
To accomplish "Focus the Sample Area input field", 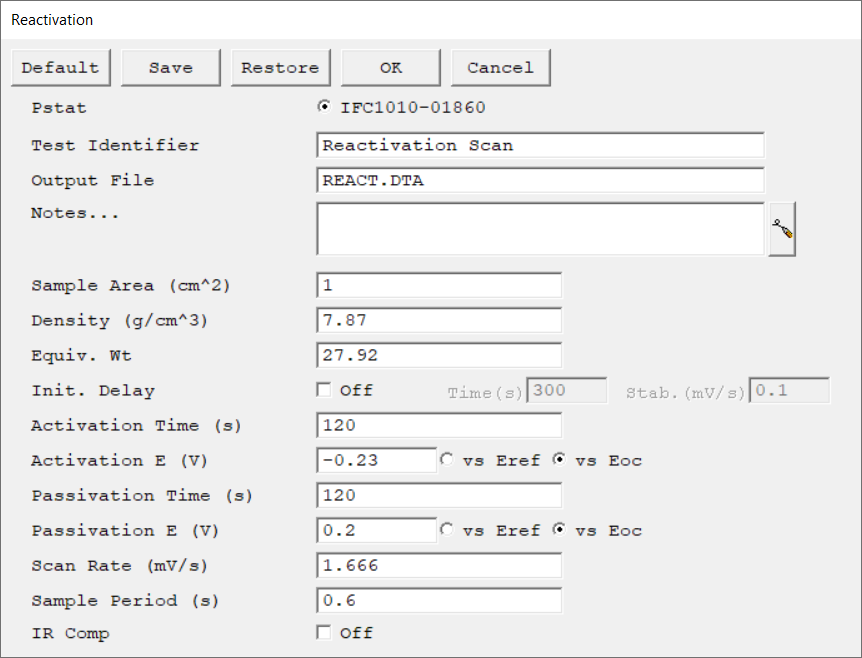I will tap(439, 285).
